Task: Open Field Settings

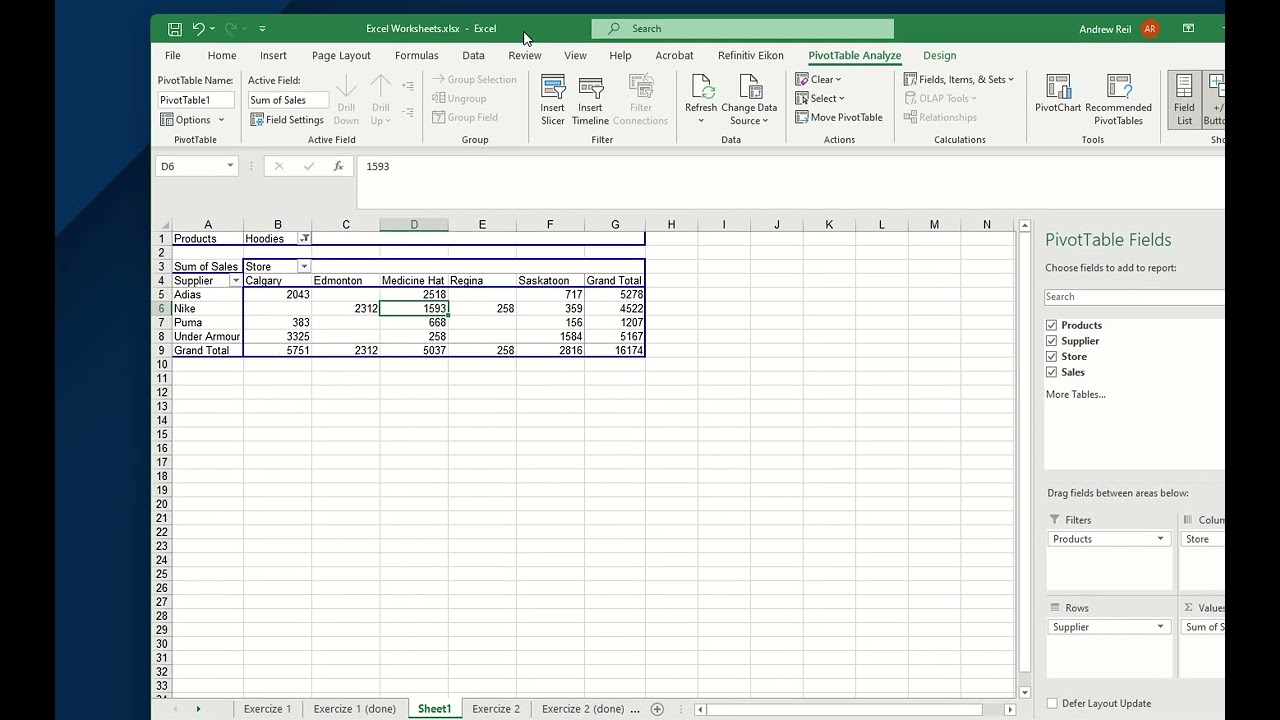Action: pyautogui.click(x=287, y=120)
